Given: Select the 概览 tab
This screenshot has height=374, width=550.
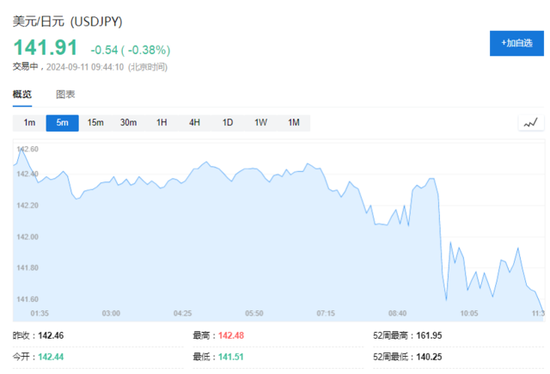Looking at the screenshot, I should (x=22, y=94).
